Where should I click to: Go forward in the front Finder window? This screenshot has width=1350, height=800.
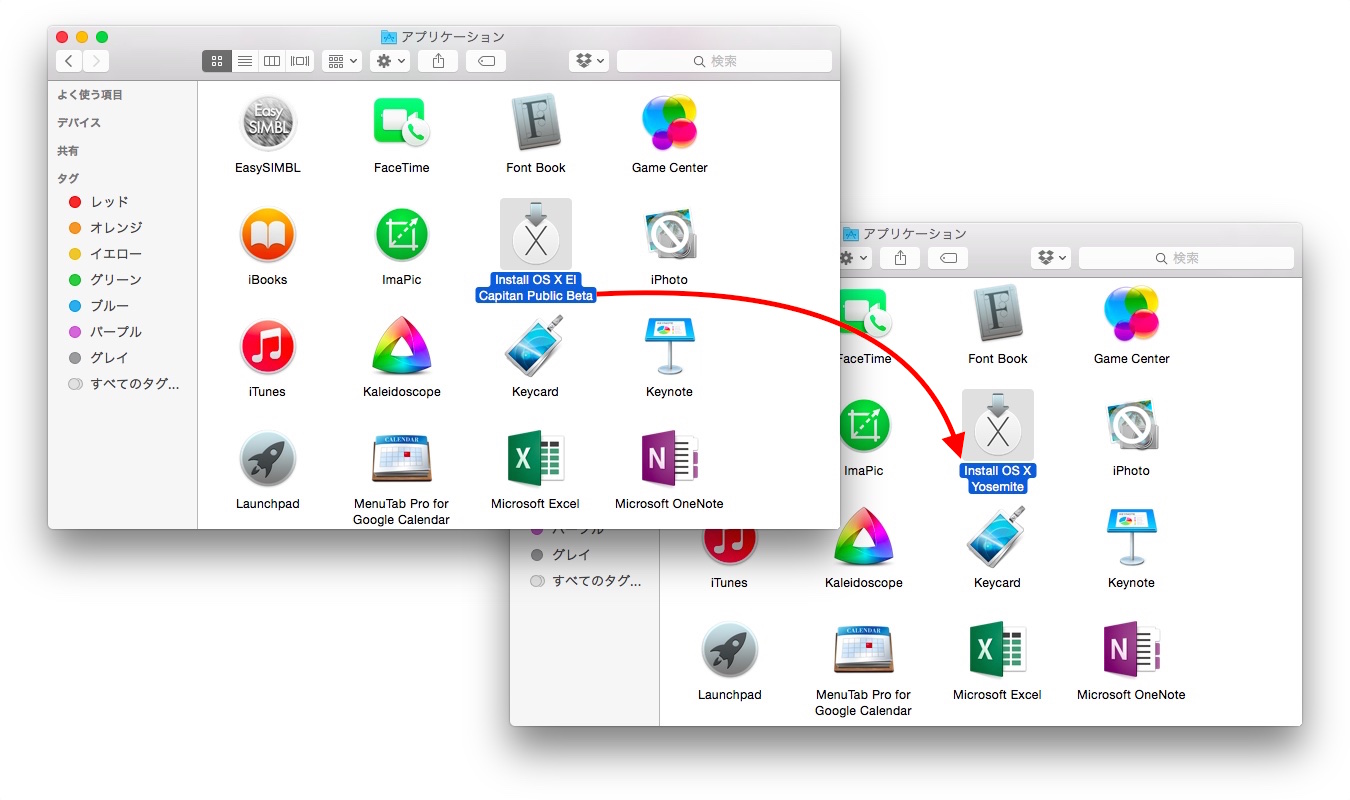click(96, 61)
